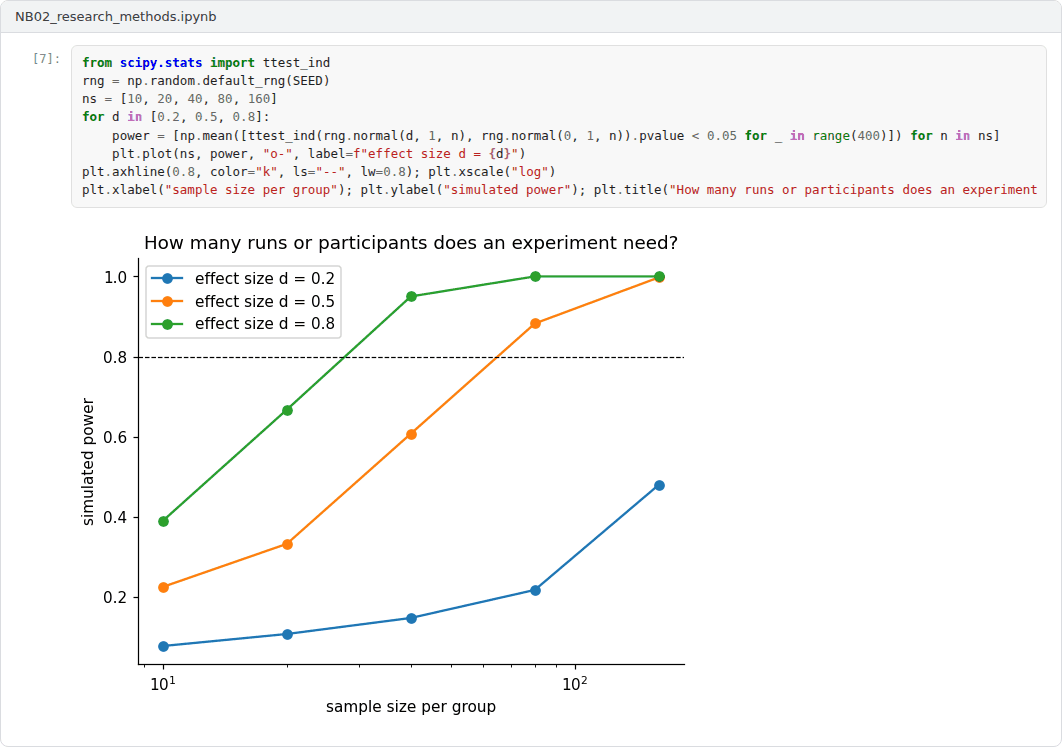
Task: Click the x-axis tick label 10²
Action: tap(575, 683)
